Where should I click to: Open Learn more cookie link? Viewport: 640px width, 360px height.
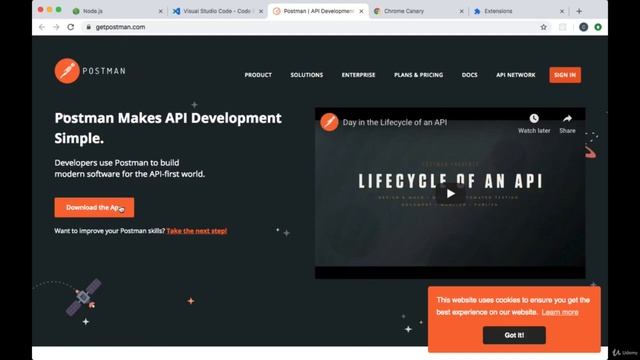tap(560, 312)
